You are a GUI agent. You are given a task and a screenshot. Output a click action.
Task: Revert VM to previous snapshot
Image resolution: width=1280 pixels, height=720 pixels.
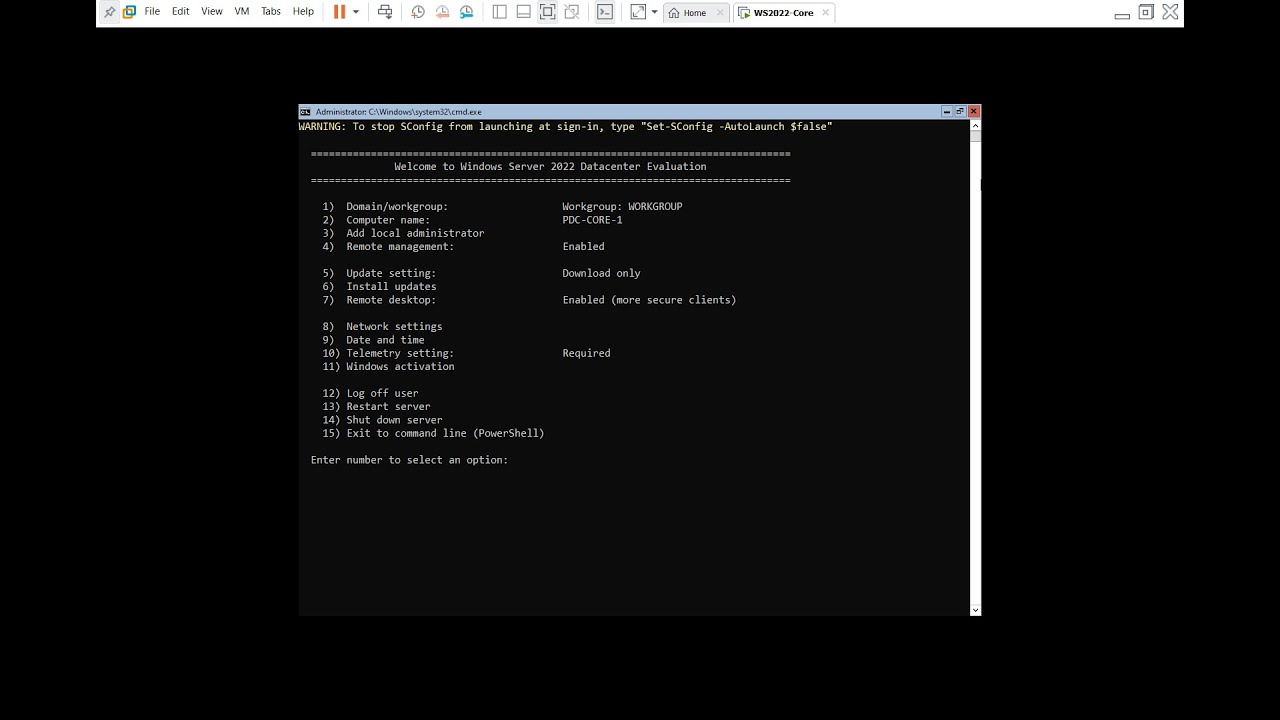click(x=442, y=12)
